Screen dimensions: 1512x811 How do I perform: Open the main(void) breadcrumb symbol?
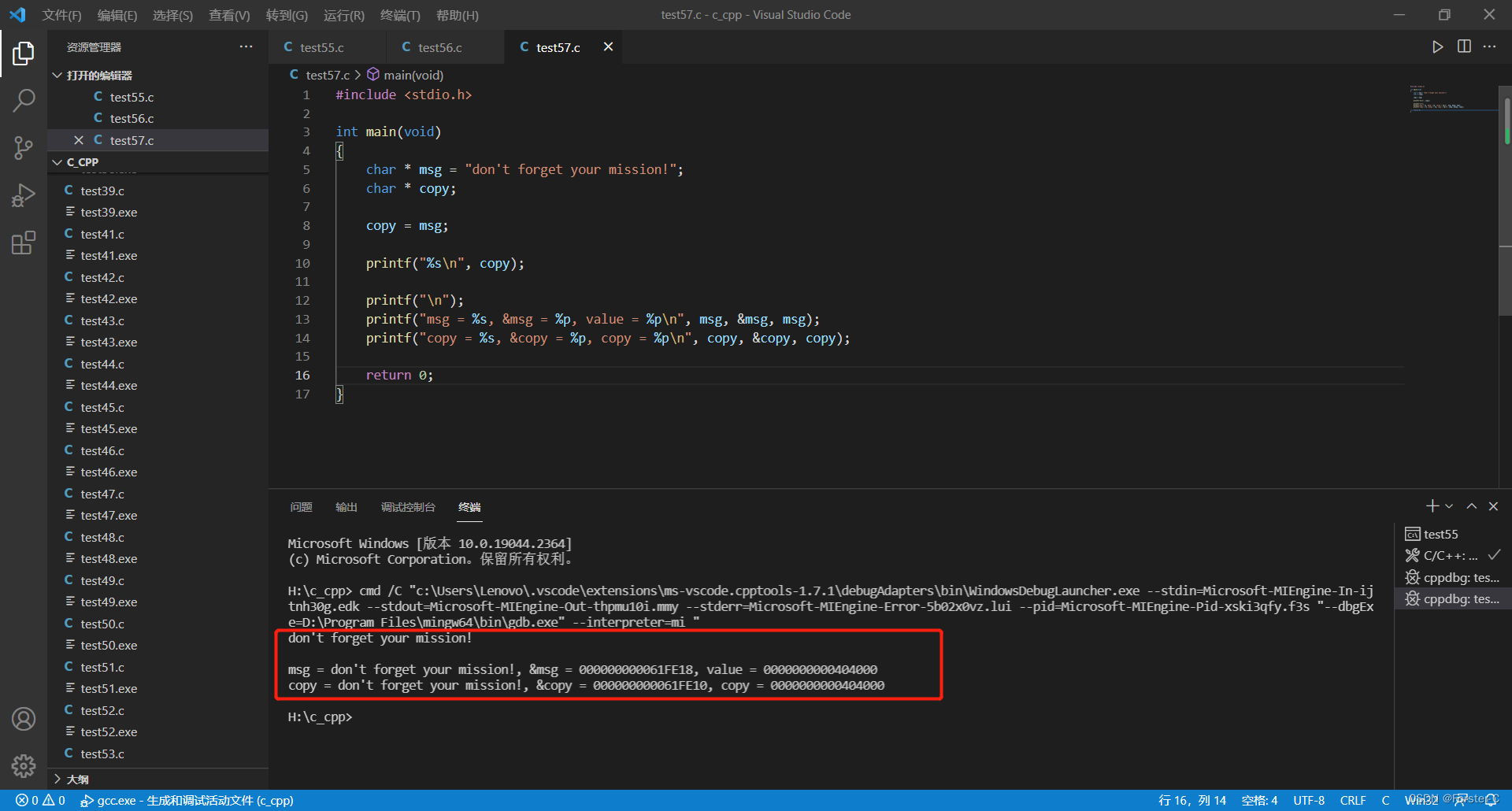pyautogui.click(x=406, y=75)
